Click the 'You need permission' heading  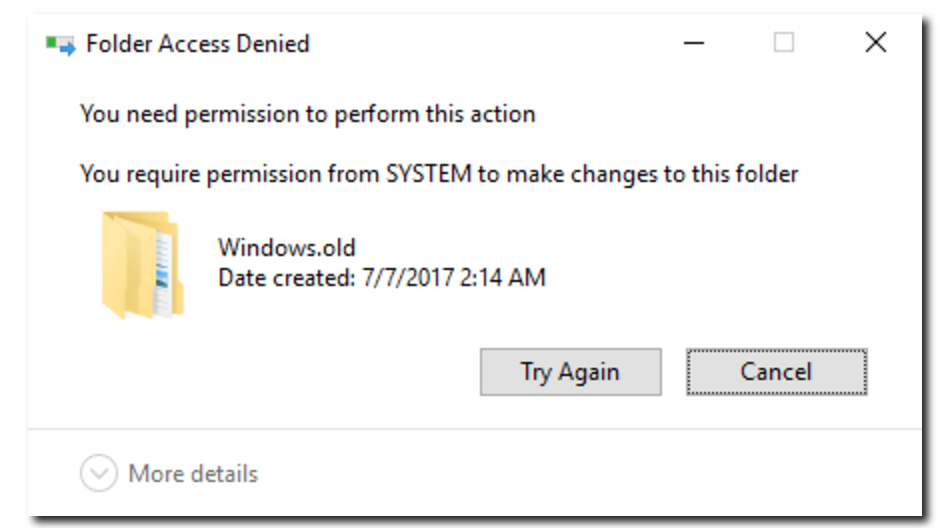point(308,114)
